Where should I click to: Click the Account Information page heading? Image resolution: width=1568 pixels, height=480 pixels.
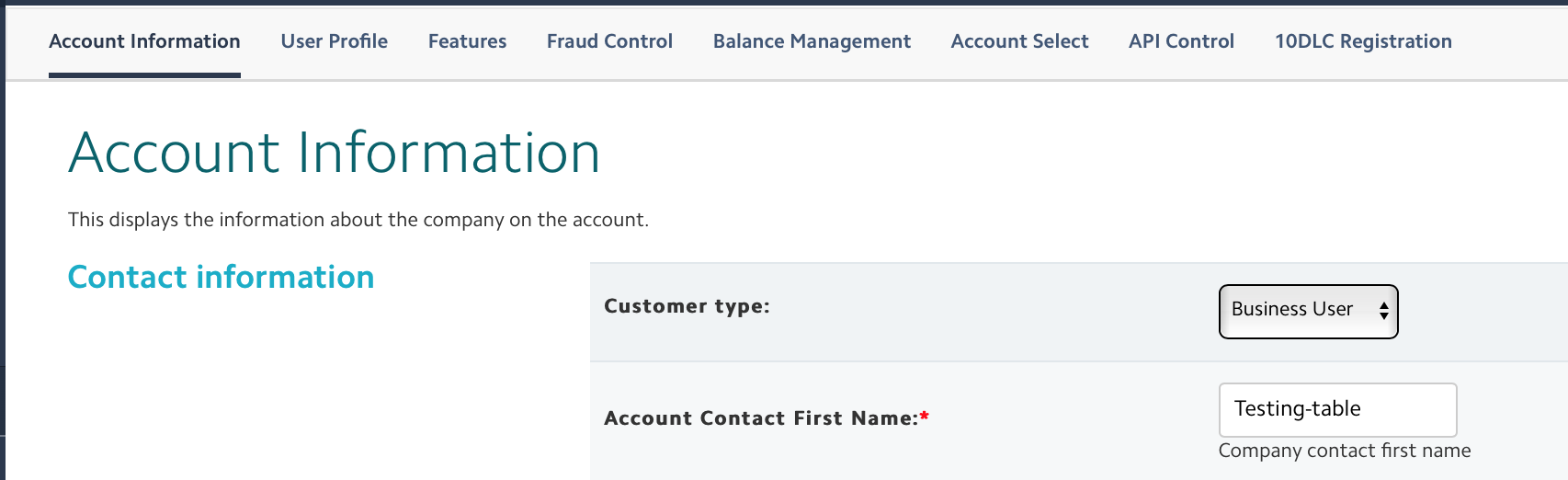pyautogui.click(x=334, y=153)
